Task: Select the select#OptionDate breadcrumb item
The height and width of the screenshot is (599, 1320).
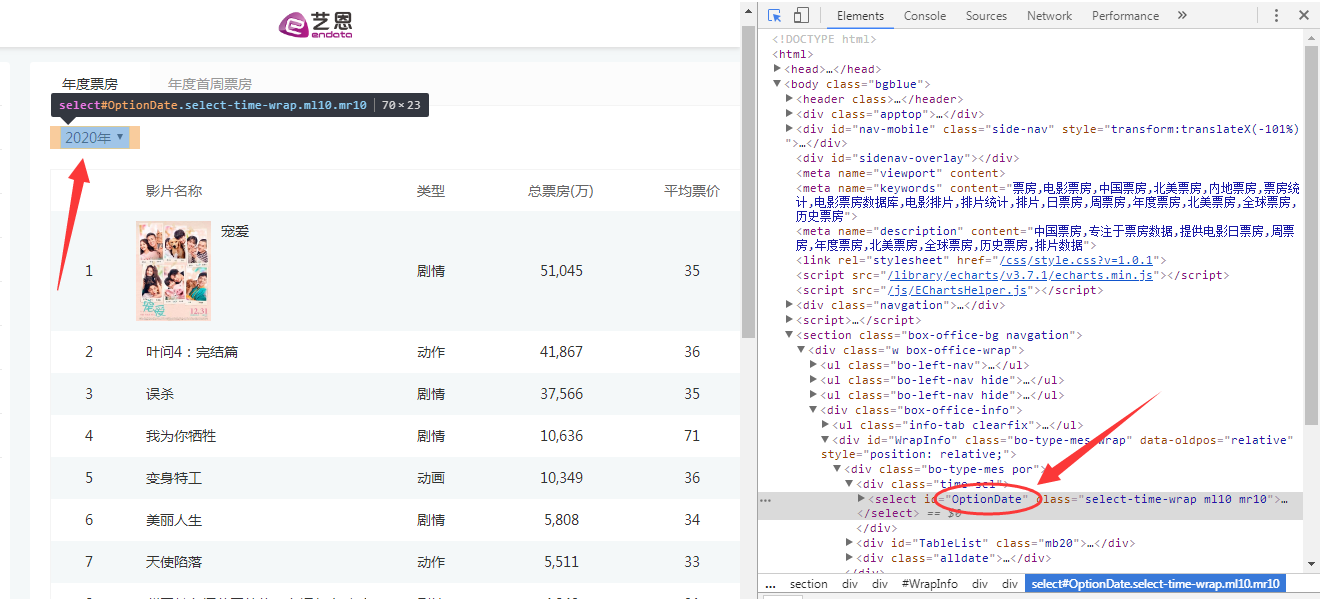Action: 1155,584
